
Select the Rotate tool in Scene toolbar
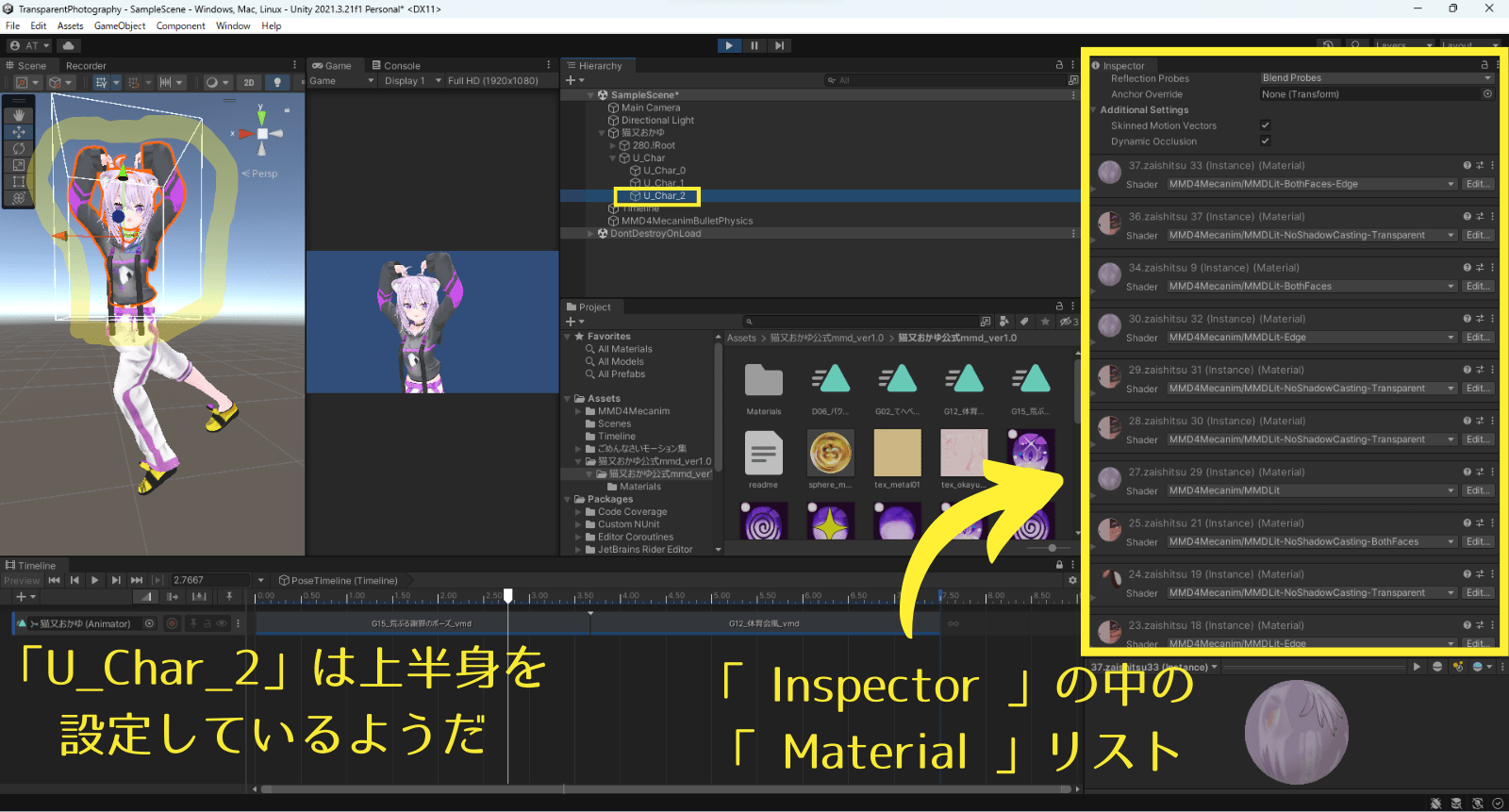tap(19, 148)
